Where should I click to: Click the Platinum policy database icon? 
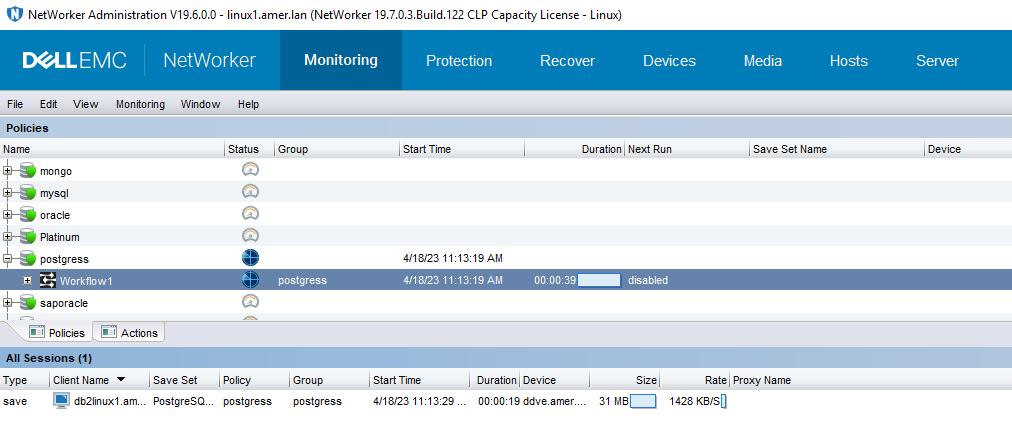click(x=27, y=237)
